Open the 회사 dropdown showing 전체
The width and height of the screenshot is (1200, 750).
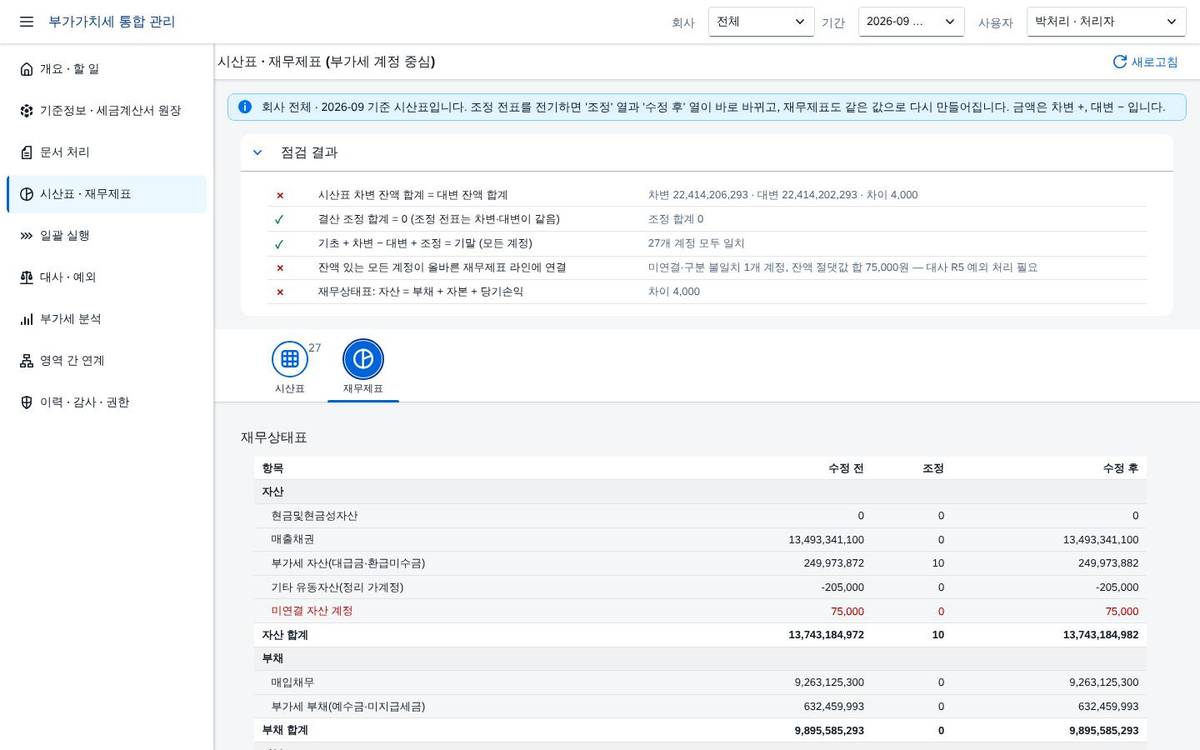click(761, 21)
